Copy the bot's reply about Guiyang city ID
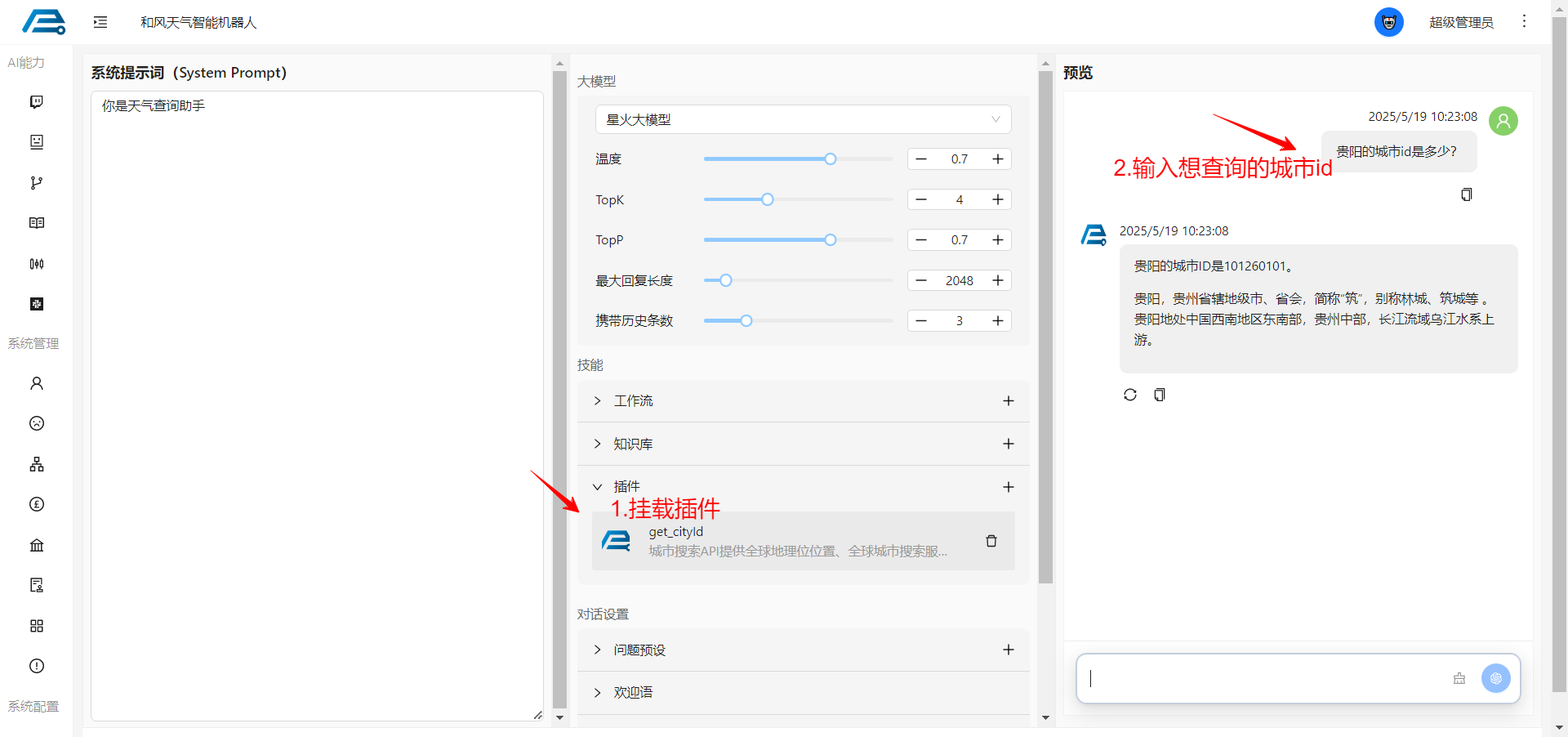 pos(1159,395)
